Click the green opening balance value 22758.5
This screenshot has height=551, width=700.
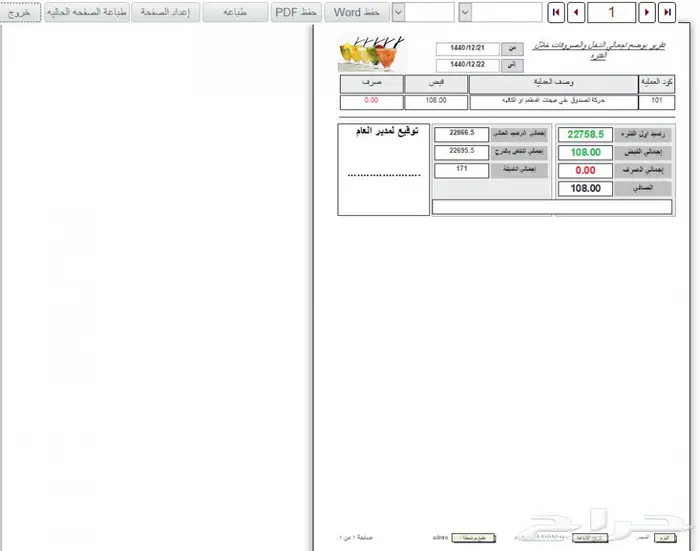point(587,134)
